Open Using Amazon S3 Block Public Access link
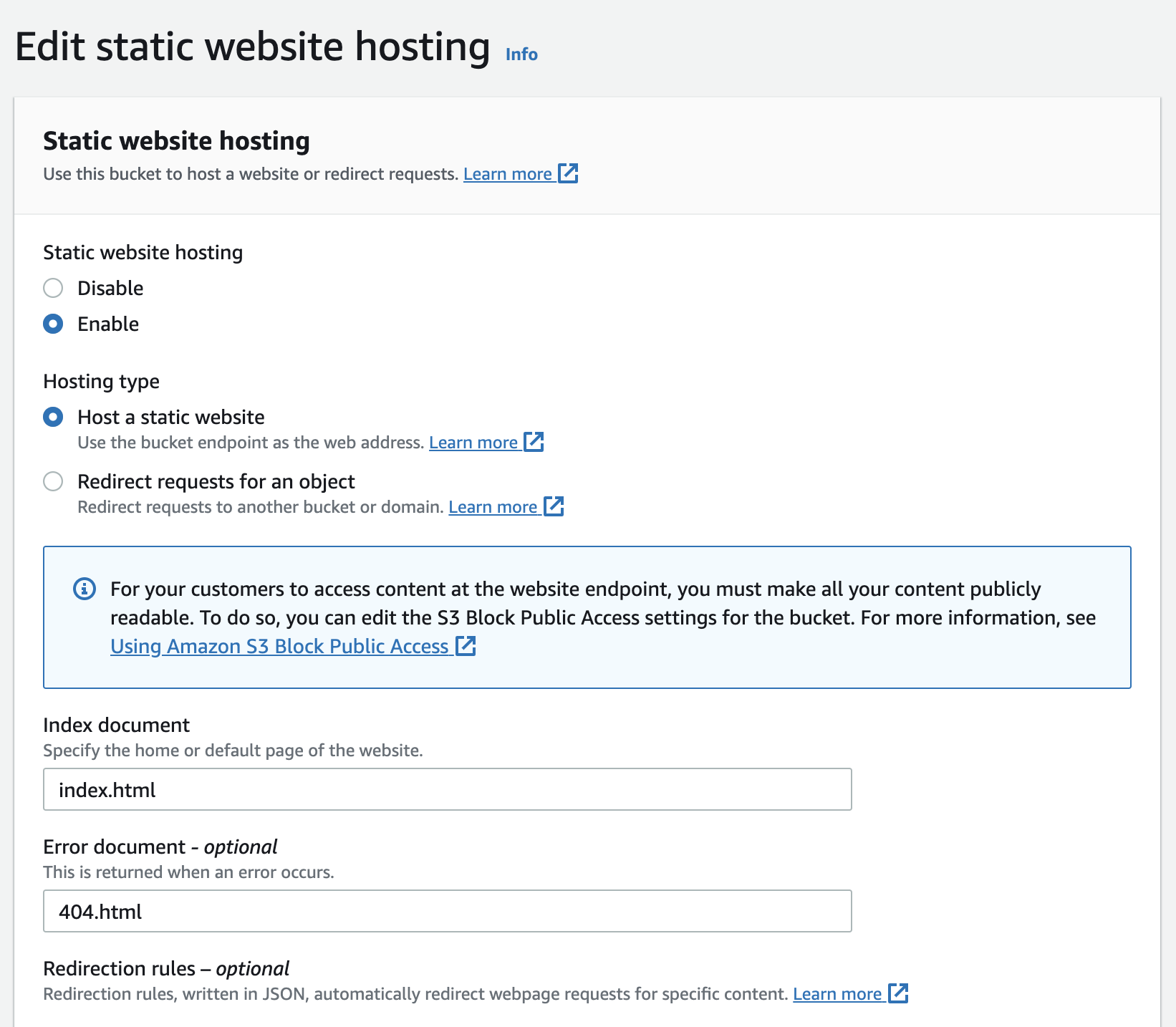This screenshot has width=1176, height=1027. point(279,646)
